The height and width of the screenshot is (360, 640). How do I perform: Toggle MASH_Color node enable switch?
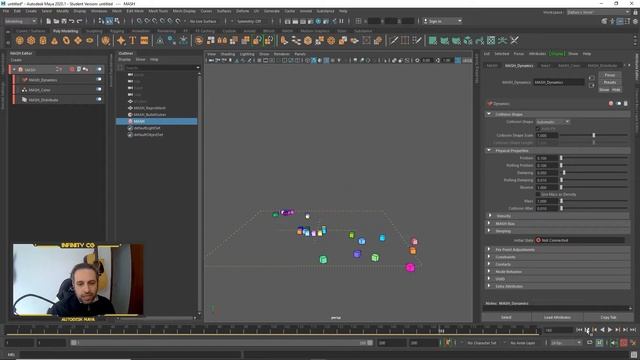pyautogui.click(x=99, y=90)
